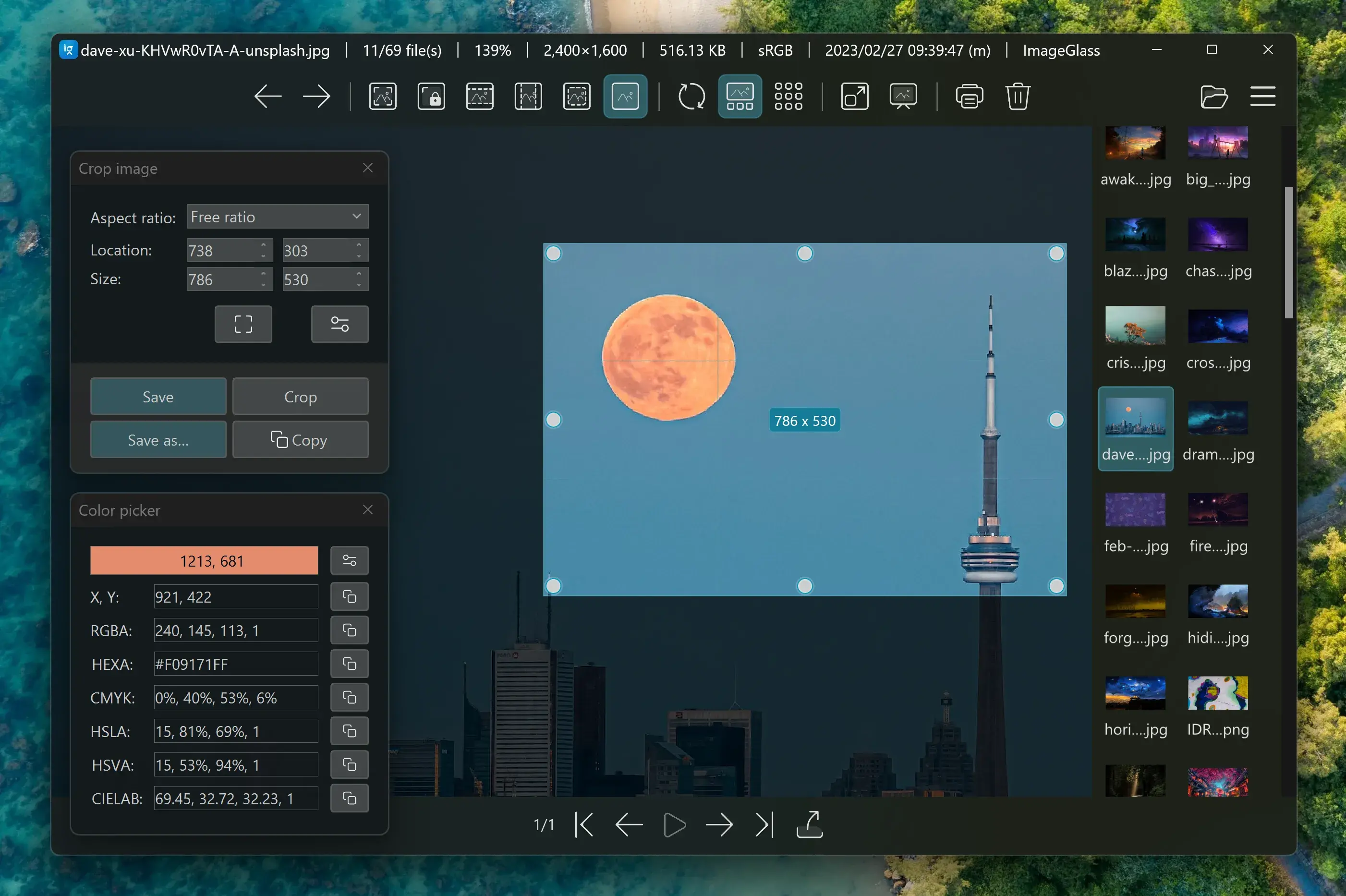The image size is (1346, 896).
Task: Toggle the selection resize handles tool
Action: (x=244, y=324)
